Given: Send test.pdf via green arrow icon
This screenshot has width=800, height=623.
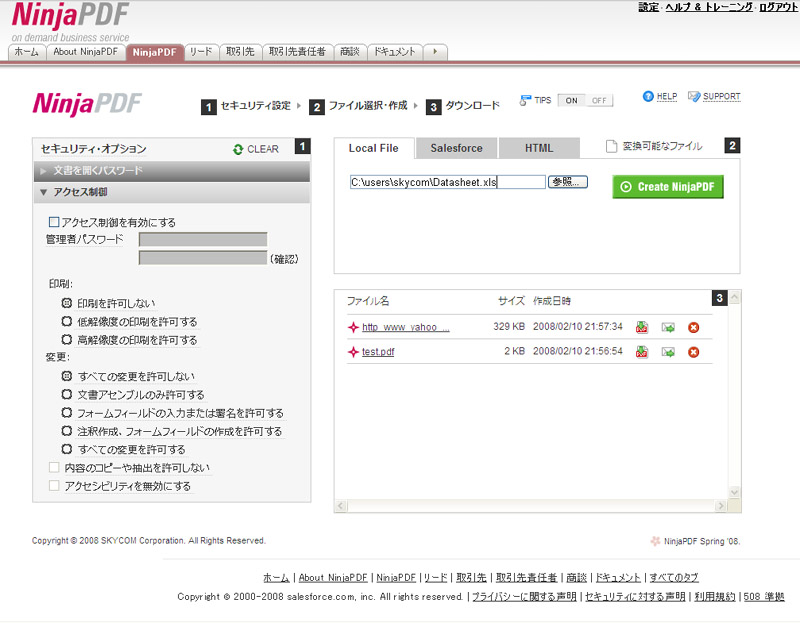Looking at the screenshot, I should pyautogui.click(x=668, y=352).
